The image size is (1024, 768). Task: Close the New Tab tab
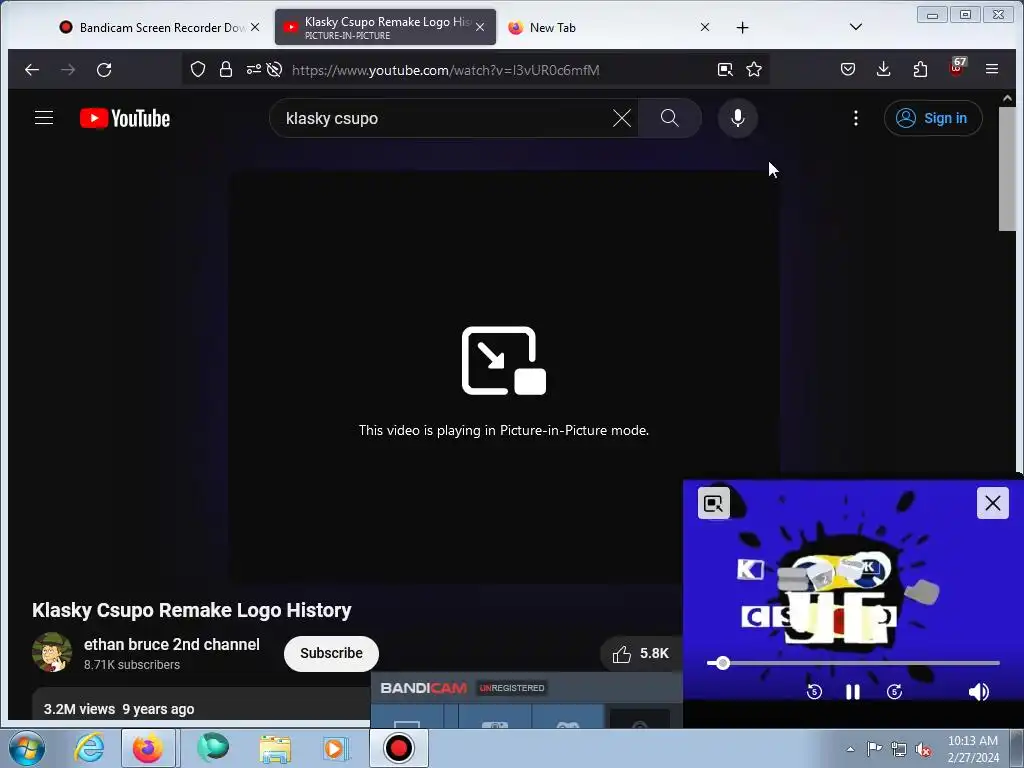(705, 27)
